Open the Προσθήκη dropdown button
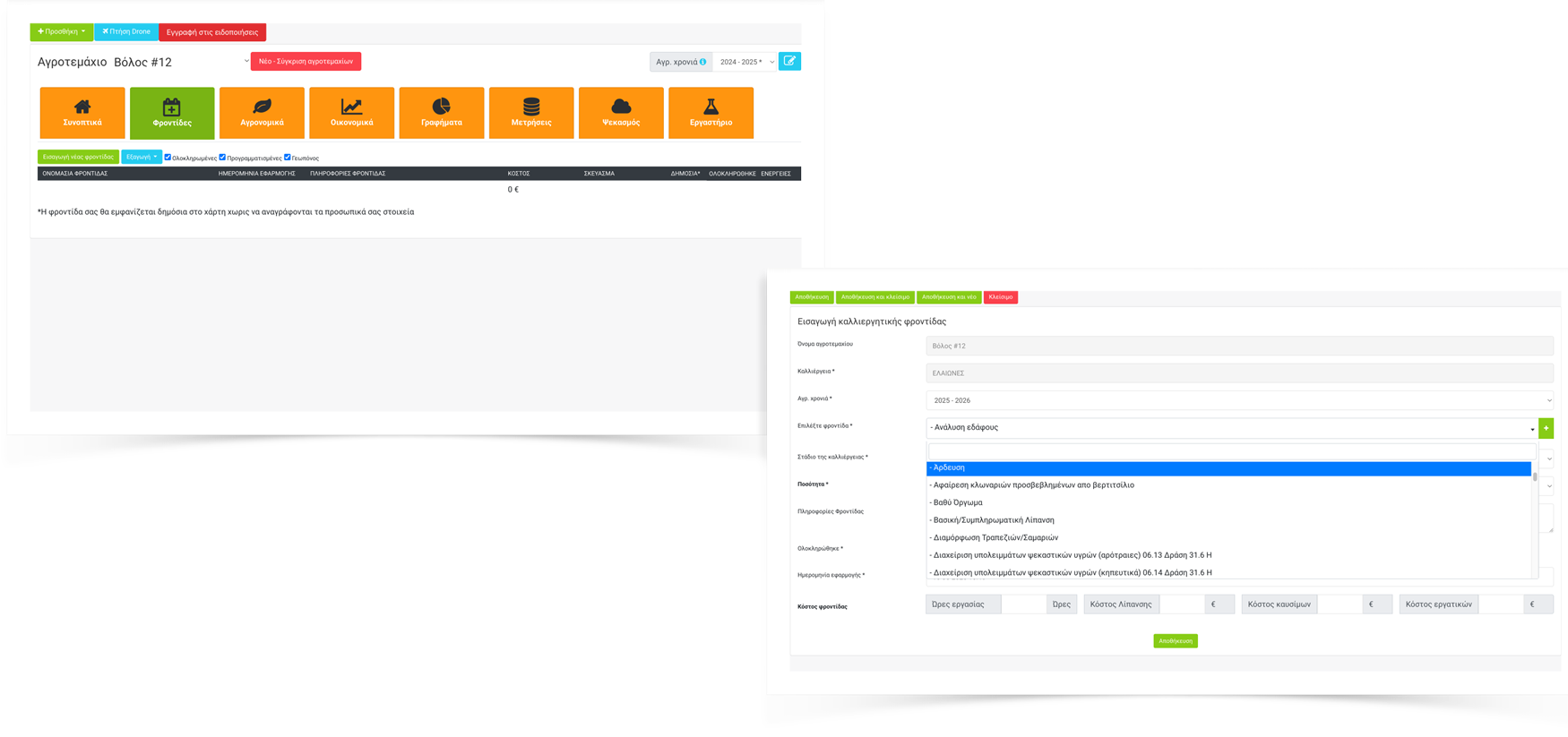Viewport: 1568px width, 737px height. pyautogui.click(x=62, y=31)
